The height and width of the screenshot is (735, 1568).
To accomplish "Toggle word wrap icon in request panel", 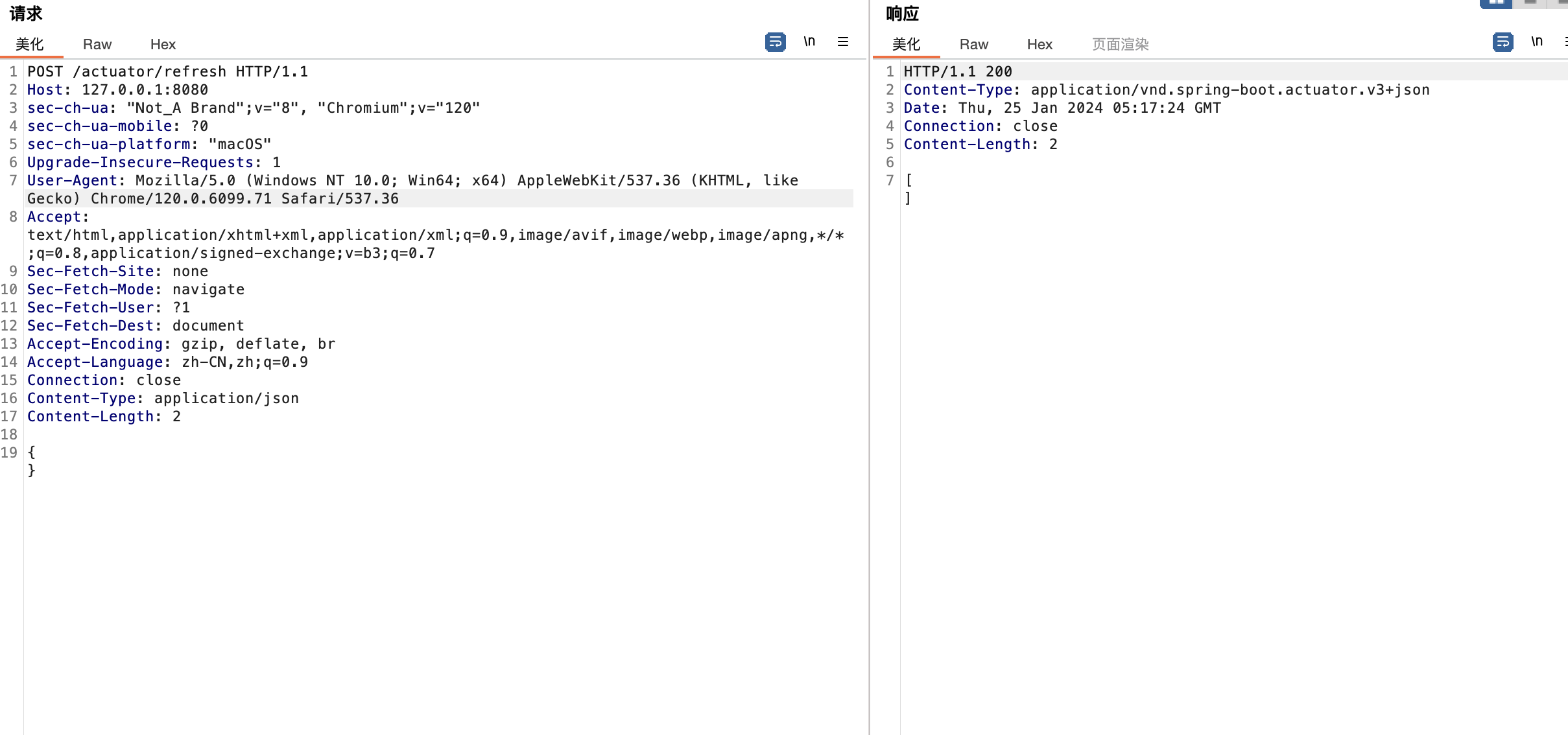I will 775,42.
